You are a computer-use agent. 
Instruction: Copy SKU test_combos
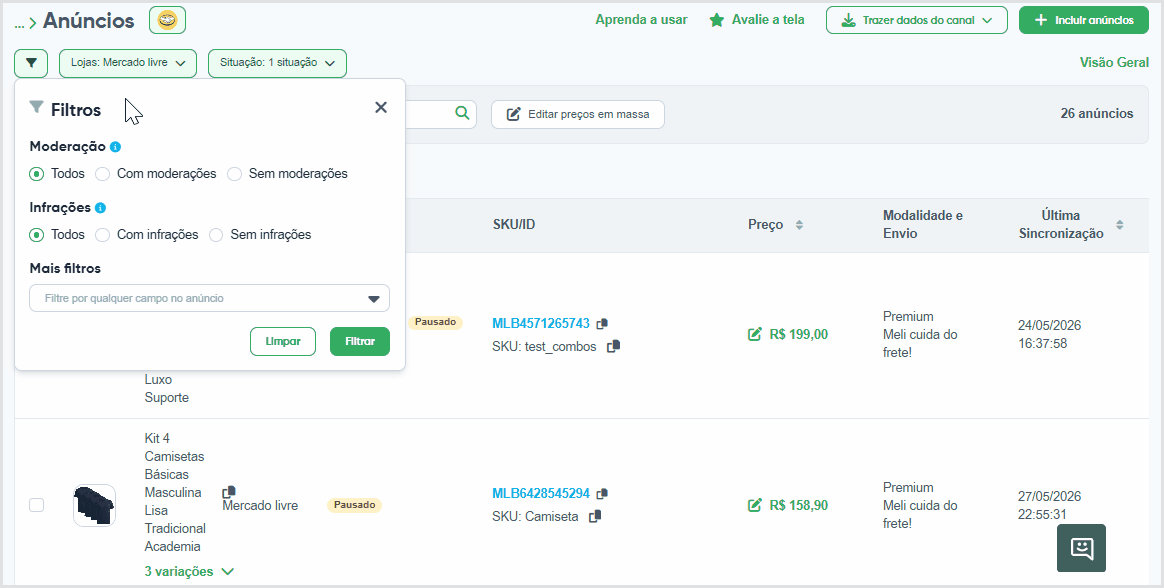click(613, 347)
